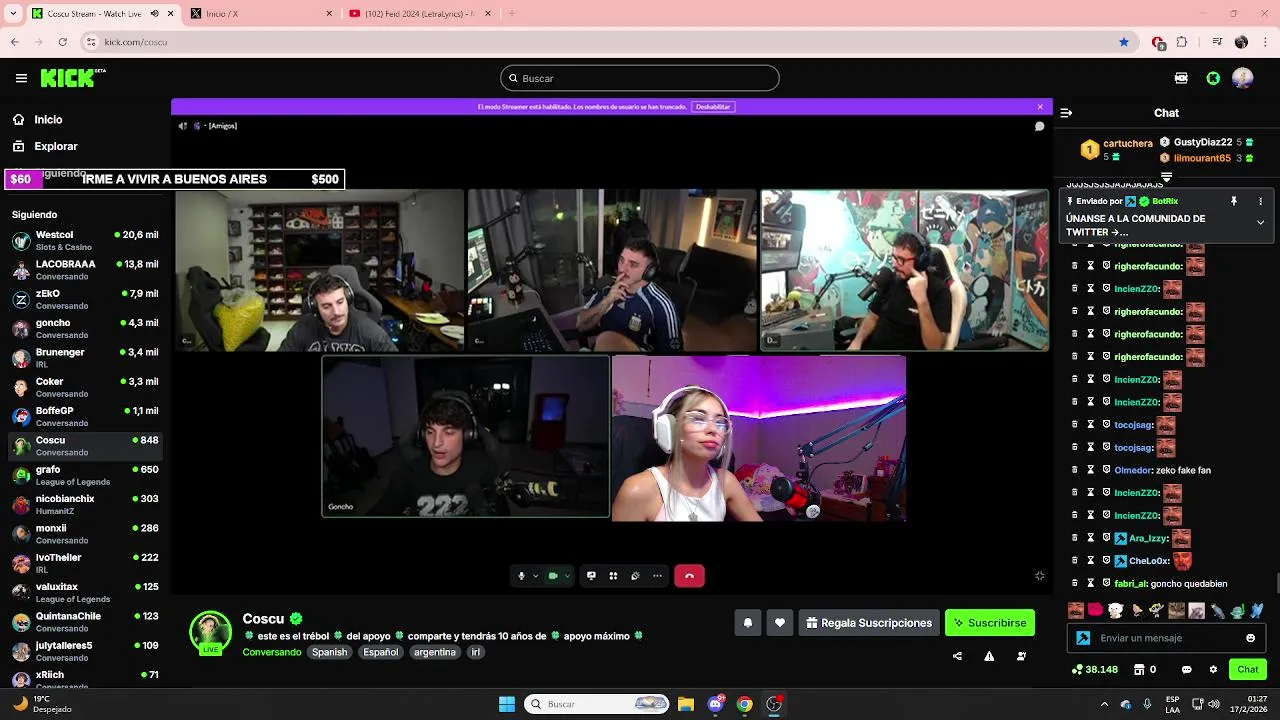Viewport: 1280px width, 720px height.
Task: Open the drops box icon in header
Action: [1181, 78]
